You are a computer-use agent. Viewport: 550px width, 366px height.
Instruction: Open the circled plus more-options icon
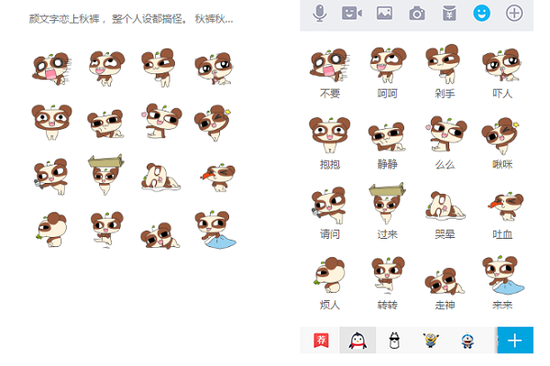[514, 13]
